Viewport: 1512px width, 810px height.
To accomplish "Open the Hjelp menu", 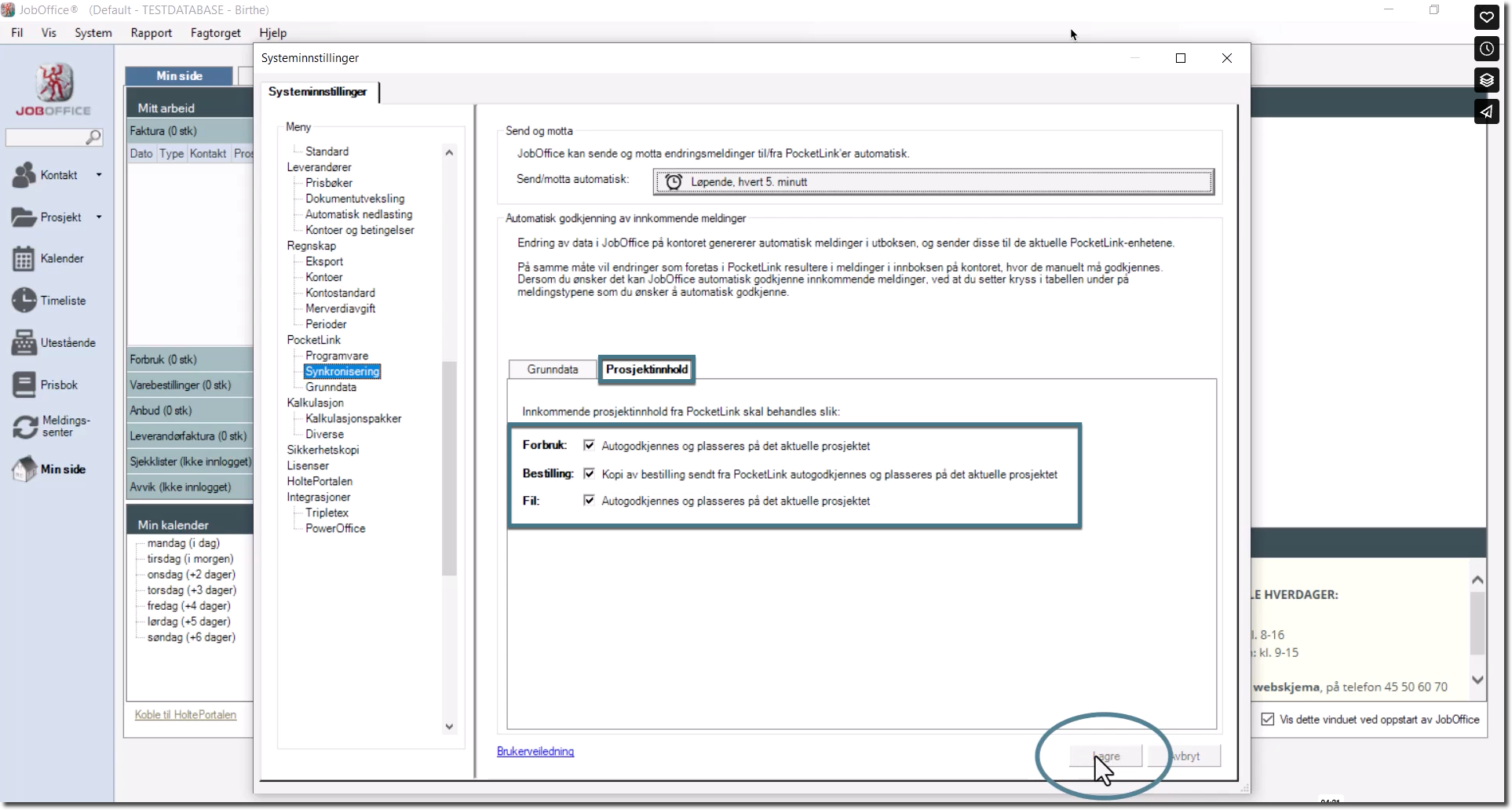I will coord(273,33).
